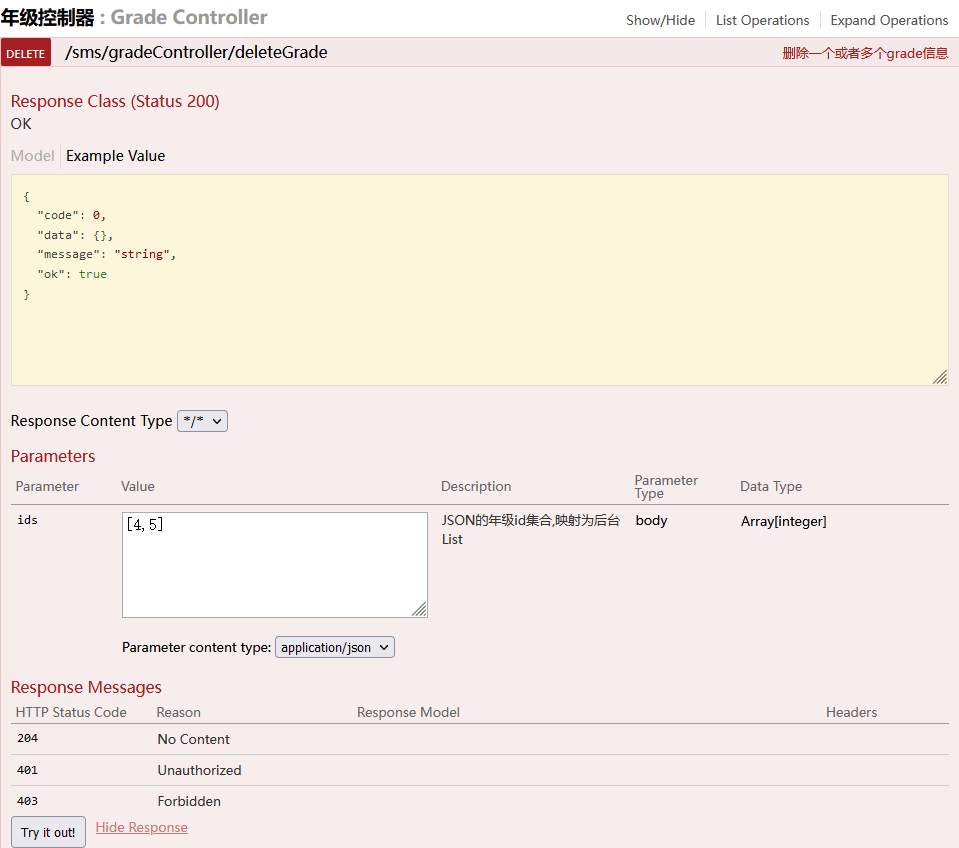Click the example JSON response box
The image size is (959, 848).
[480, 280]
